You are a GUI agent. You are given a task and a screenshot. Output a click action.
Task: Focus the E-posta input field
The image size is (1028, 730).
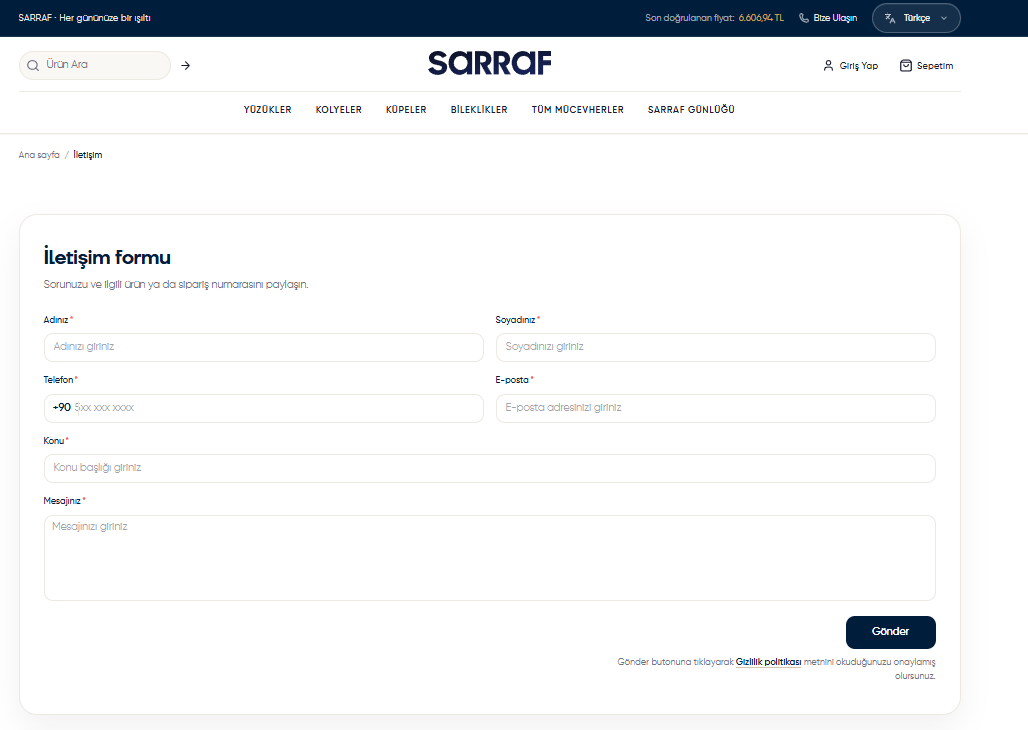715,408
